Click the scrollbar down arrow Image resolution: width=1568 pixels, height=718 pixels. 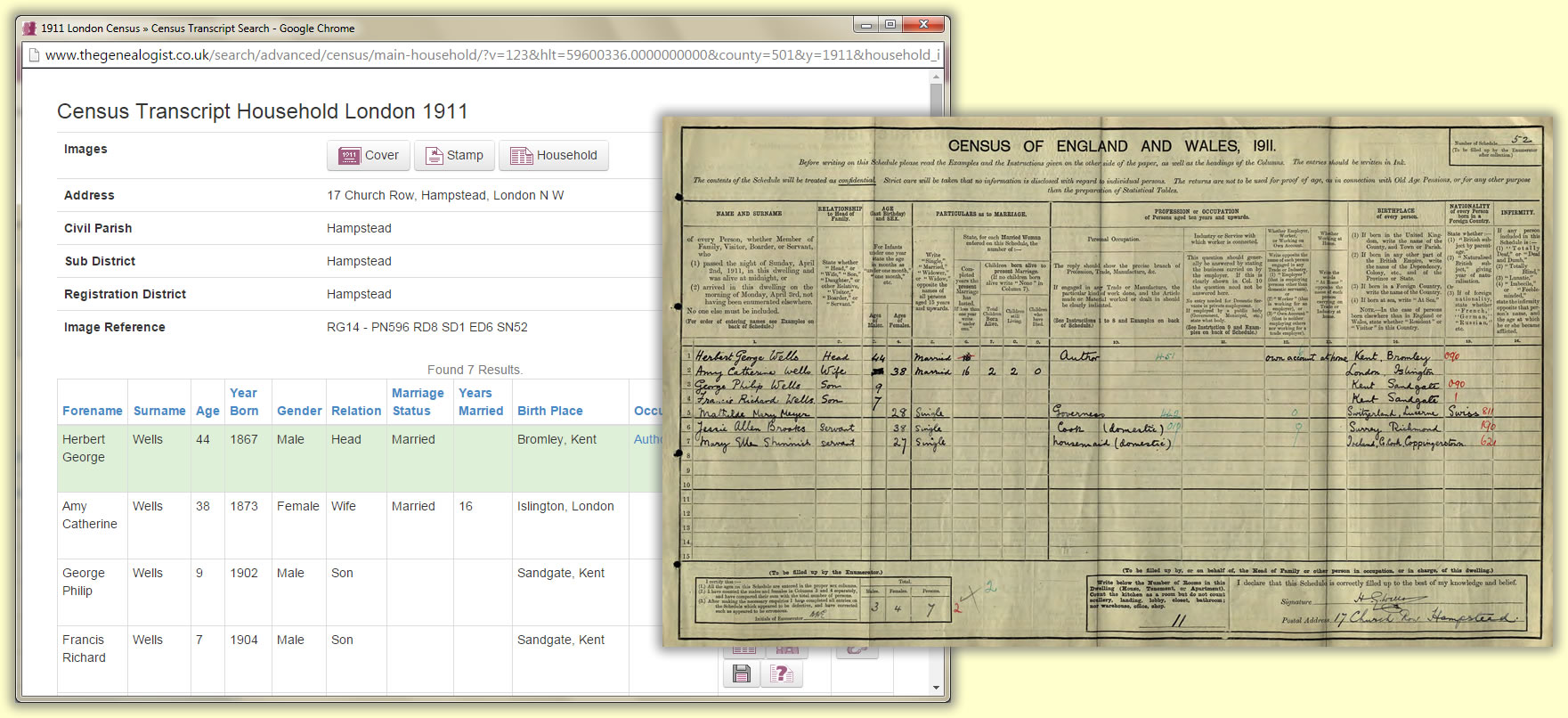click(936, 688)
